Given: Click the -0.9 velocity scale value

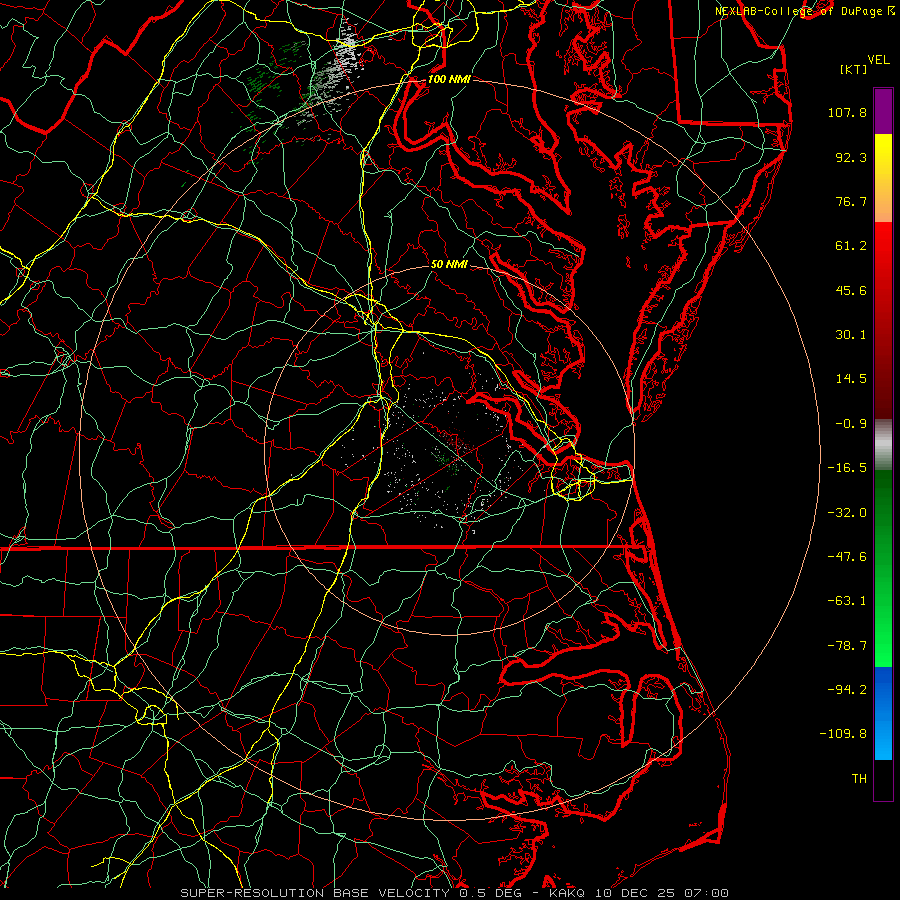Looking at the screenshot, I should [851, 424].
